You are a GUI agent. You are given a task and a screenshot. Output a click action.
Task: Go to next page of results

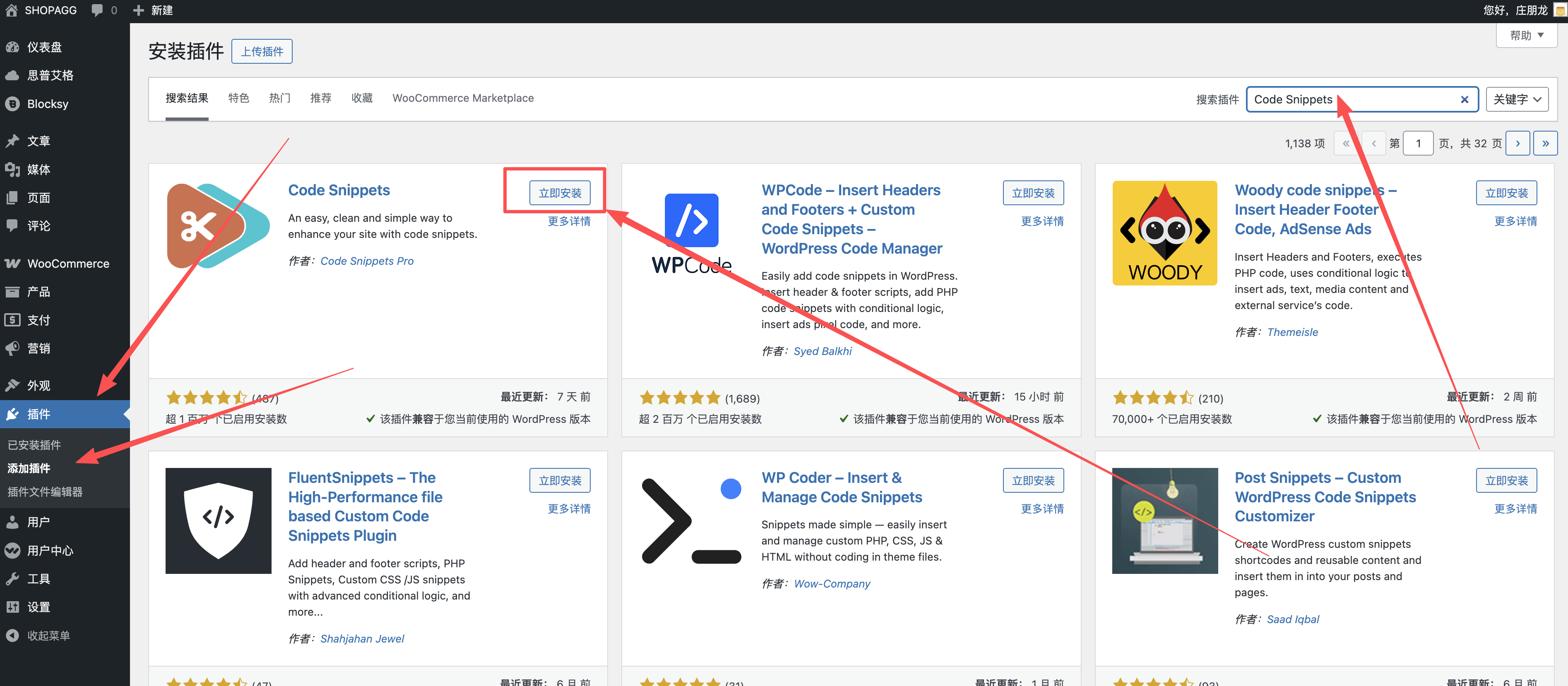click(1517, 144)
